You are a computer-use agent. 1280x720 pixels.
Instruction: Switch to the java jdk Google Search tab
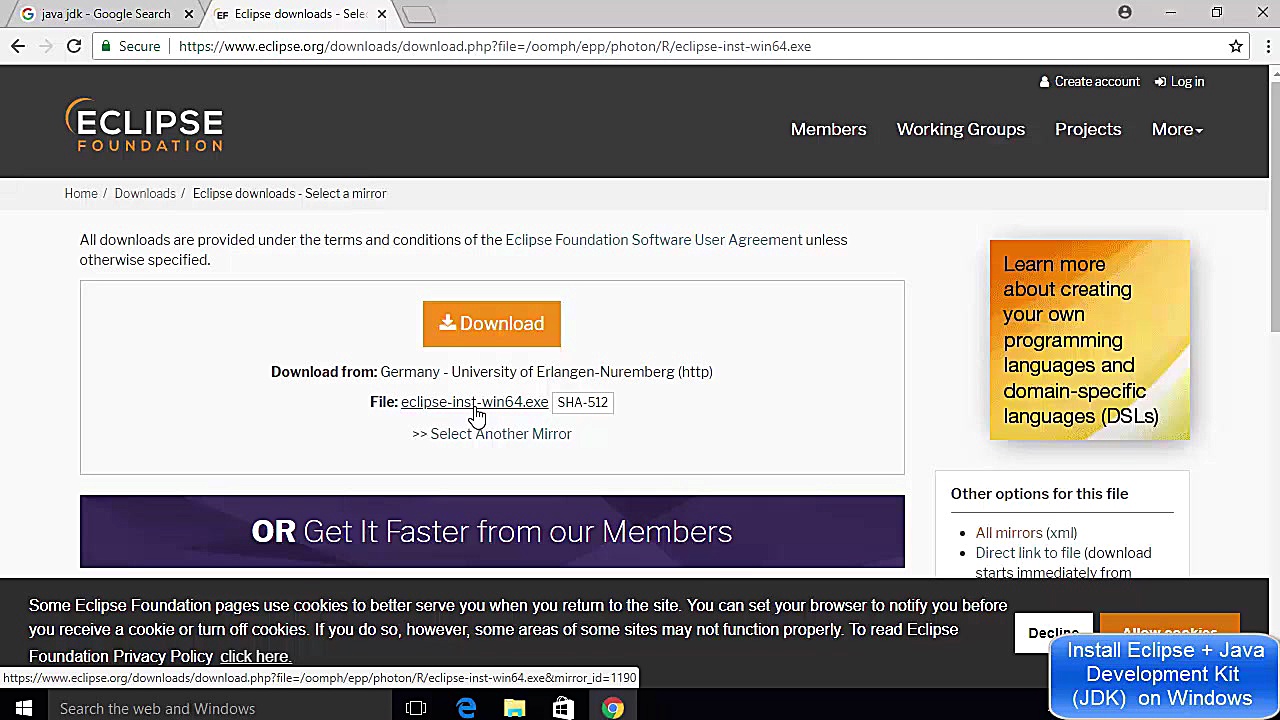(105, 14)
